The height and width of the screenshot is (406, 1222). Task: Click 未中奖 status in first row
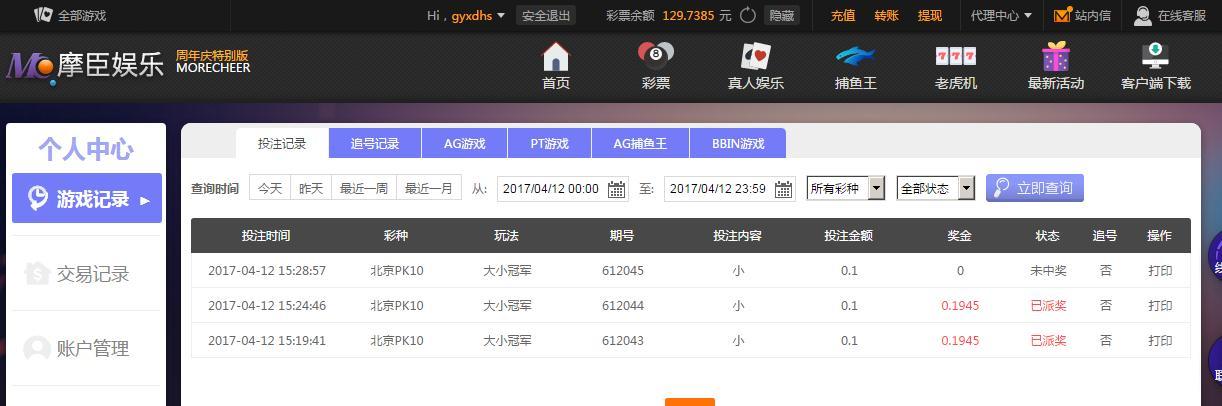pos(1048,270)
